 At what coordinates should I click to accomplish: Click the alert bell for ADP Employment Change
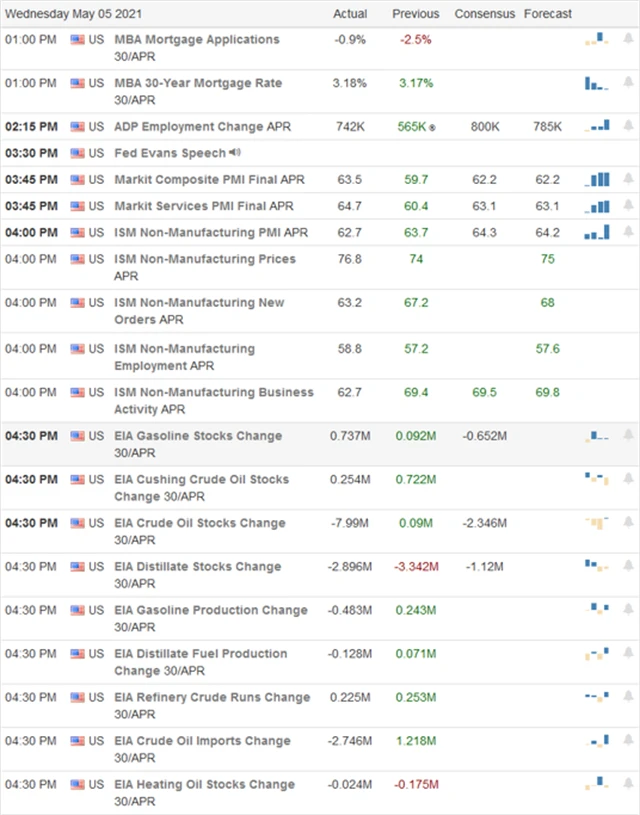628,127
